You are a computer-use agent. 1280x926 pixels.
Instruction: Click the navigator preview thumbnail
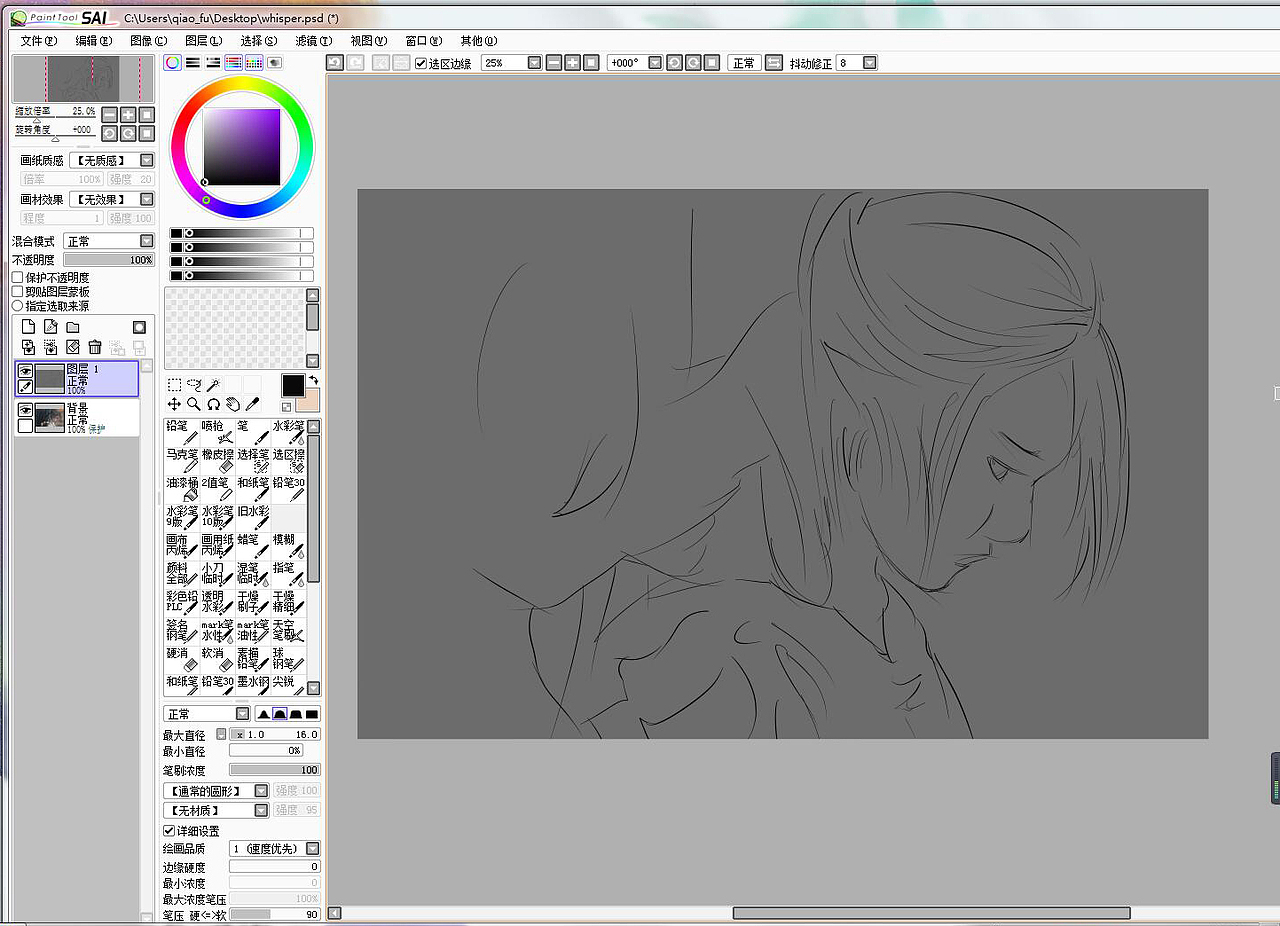(83, 78)
